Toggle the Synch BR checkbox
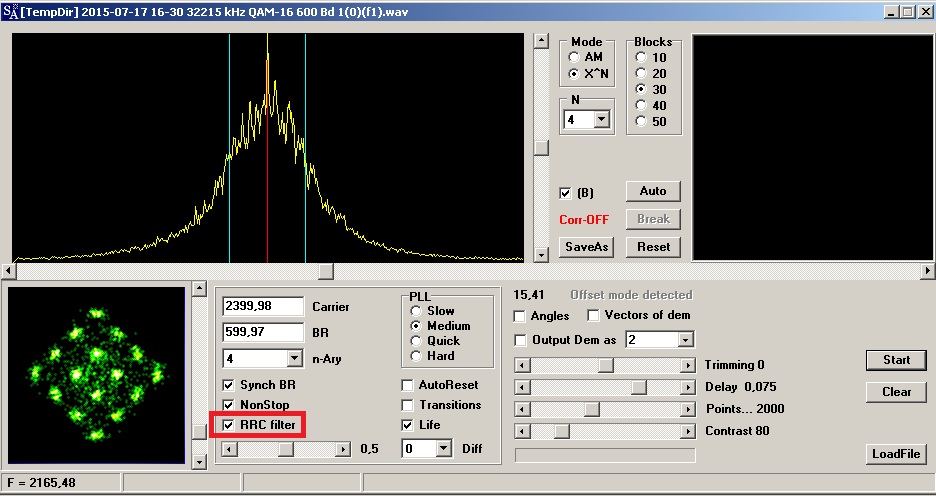 coord(229,385)
